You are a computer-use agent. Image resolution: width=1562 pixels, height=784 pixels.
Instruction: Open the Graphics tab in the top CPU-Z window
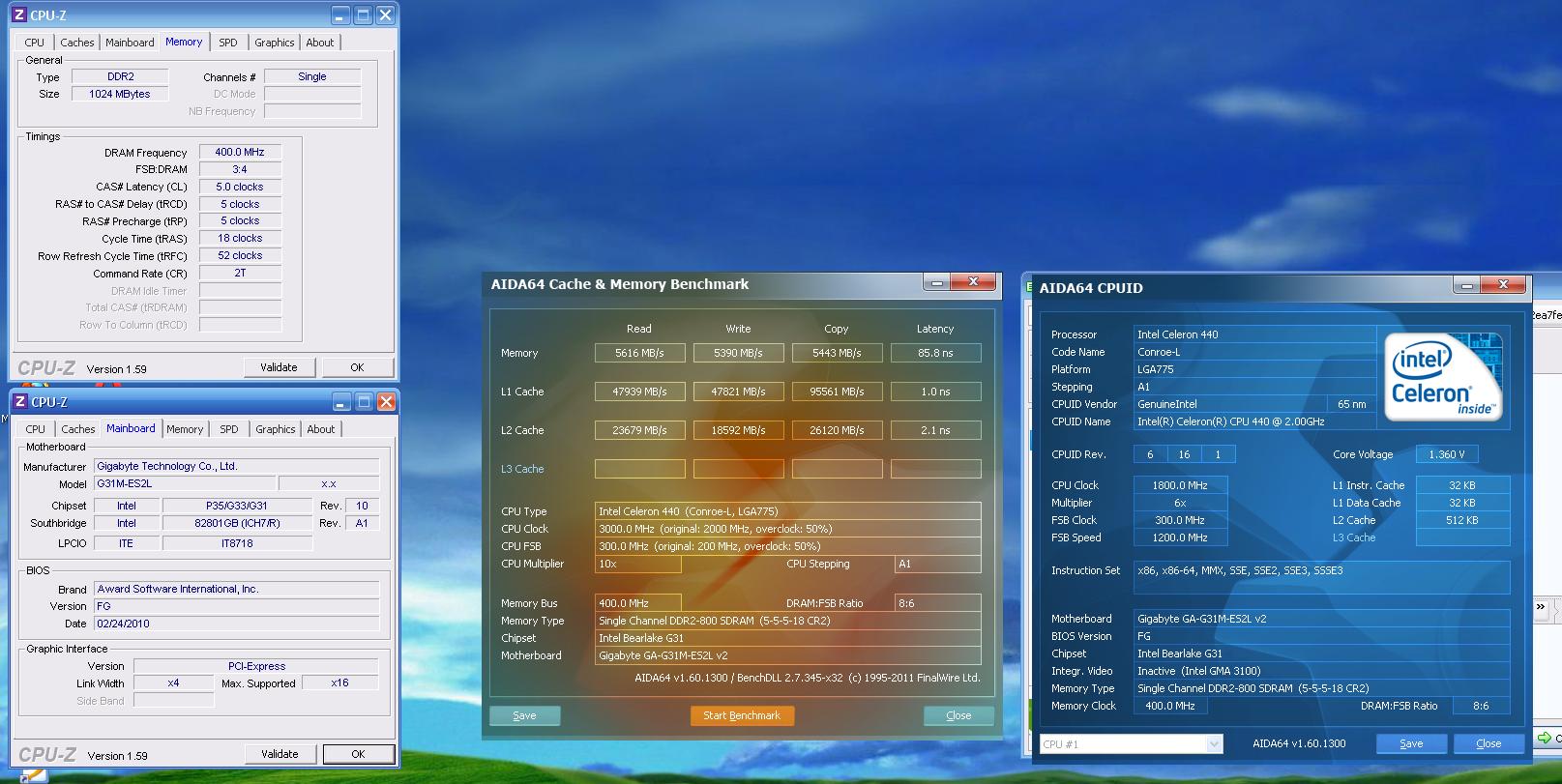(x=275, y=43)
